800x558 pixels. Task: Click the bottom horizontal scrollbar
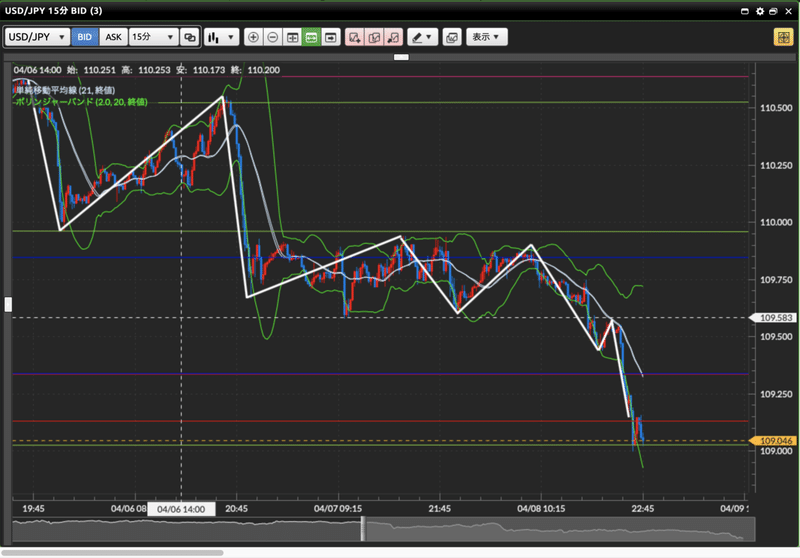[x=113, y=552]
